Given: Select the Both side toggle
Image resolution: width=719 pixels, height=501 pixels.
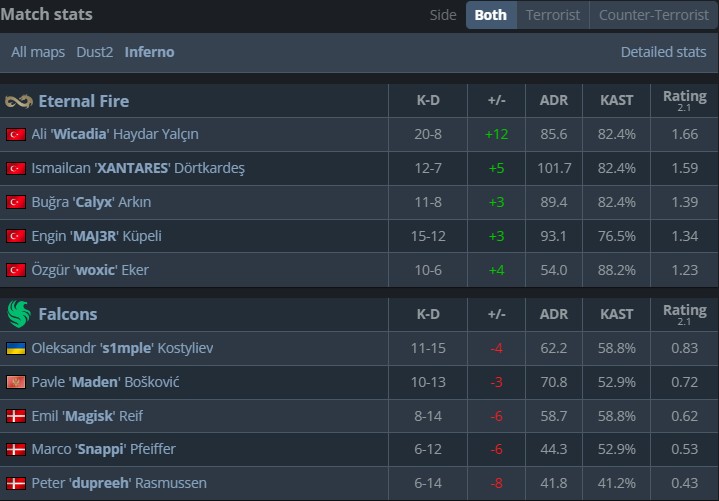Looking at the screenshot, I should pos(490,15).
